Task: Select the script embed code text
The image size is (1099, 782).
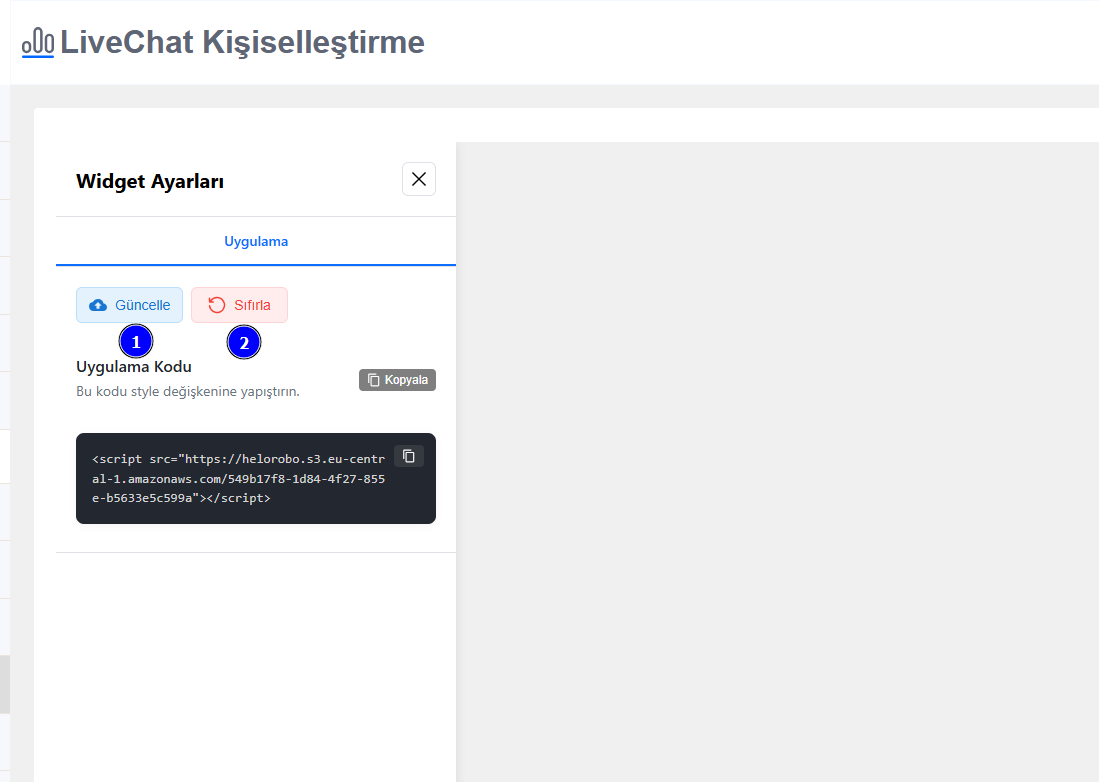Action: tap(240, 478)
